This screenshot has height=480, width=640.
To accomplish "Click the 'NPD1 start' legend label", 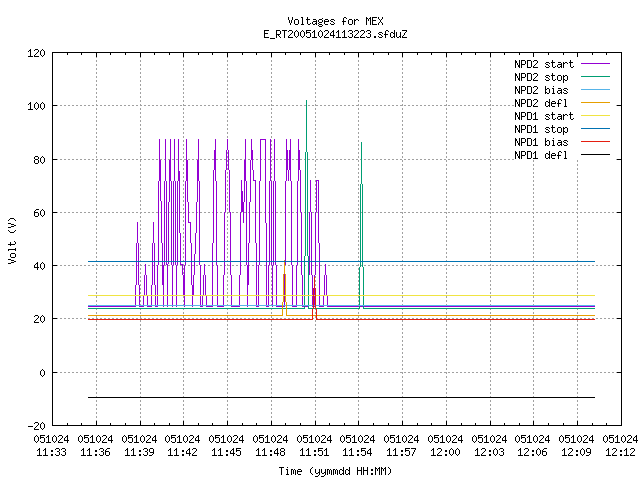I will point(544,116).
